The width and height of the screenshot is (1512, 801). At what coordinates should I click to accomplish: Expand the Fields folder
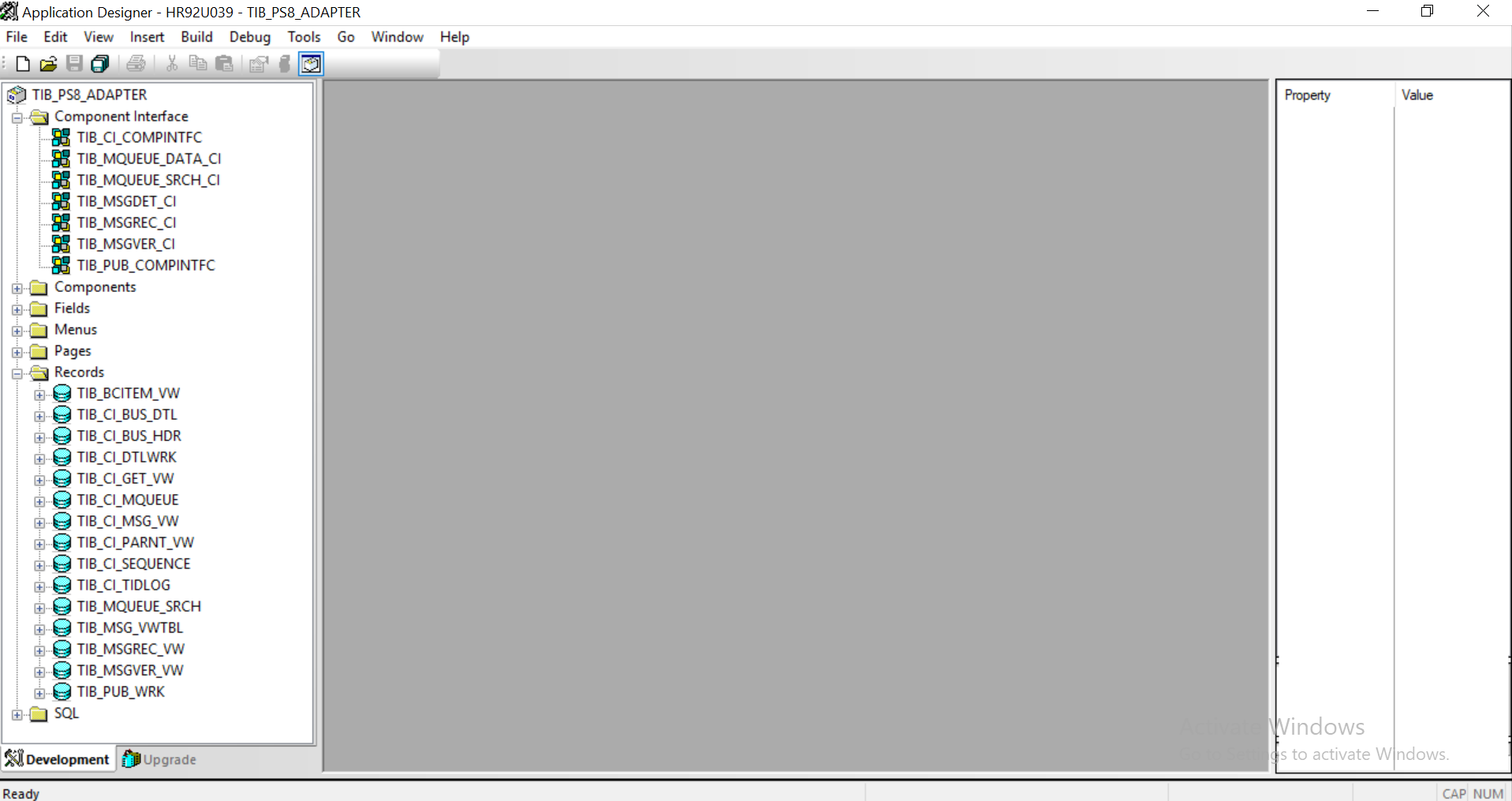tap(17, 309)
